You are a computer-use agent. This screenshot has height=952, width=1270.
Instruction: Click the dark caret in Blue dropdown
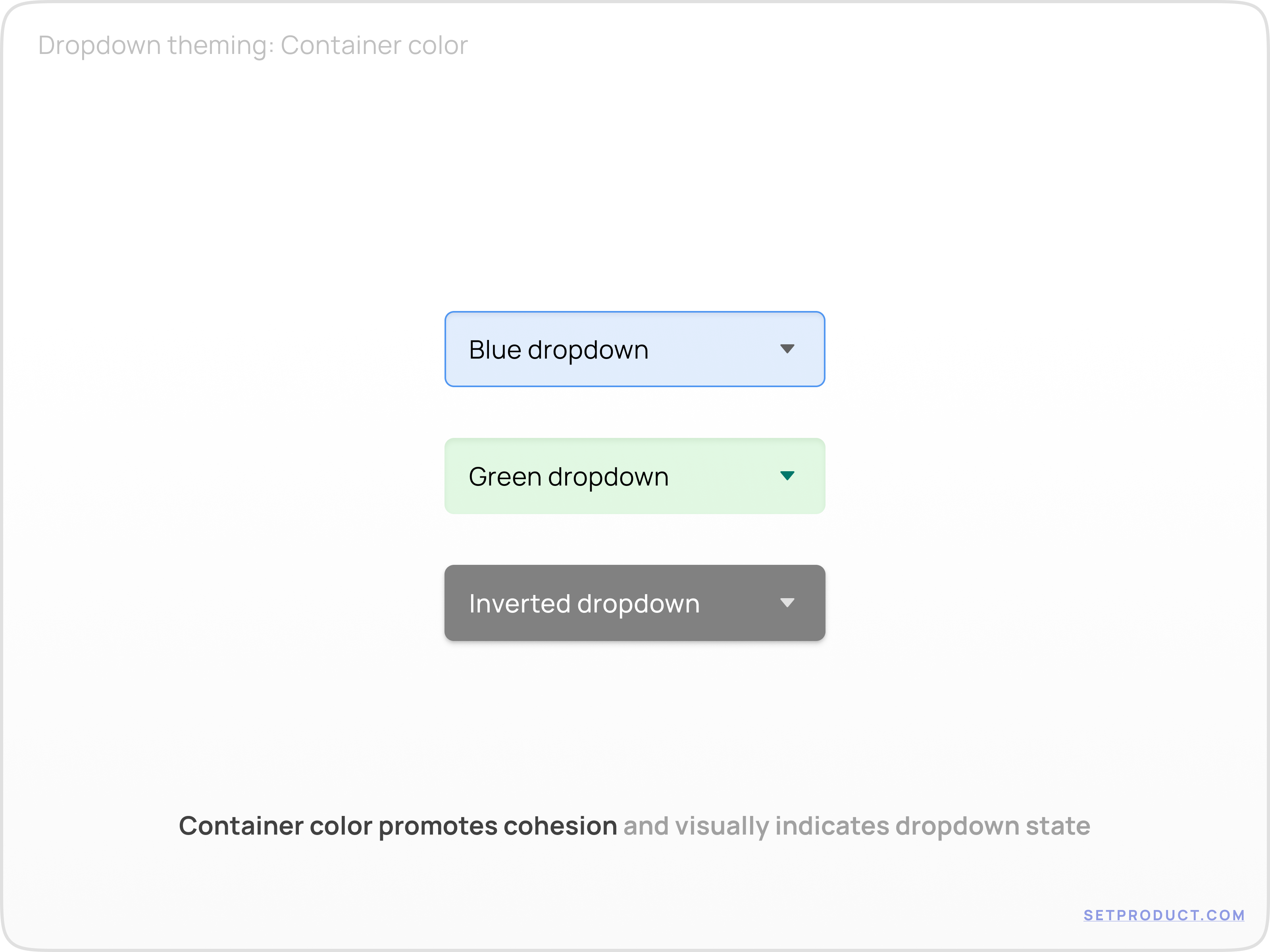(x=787, y=349)
